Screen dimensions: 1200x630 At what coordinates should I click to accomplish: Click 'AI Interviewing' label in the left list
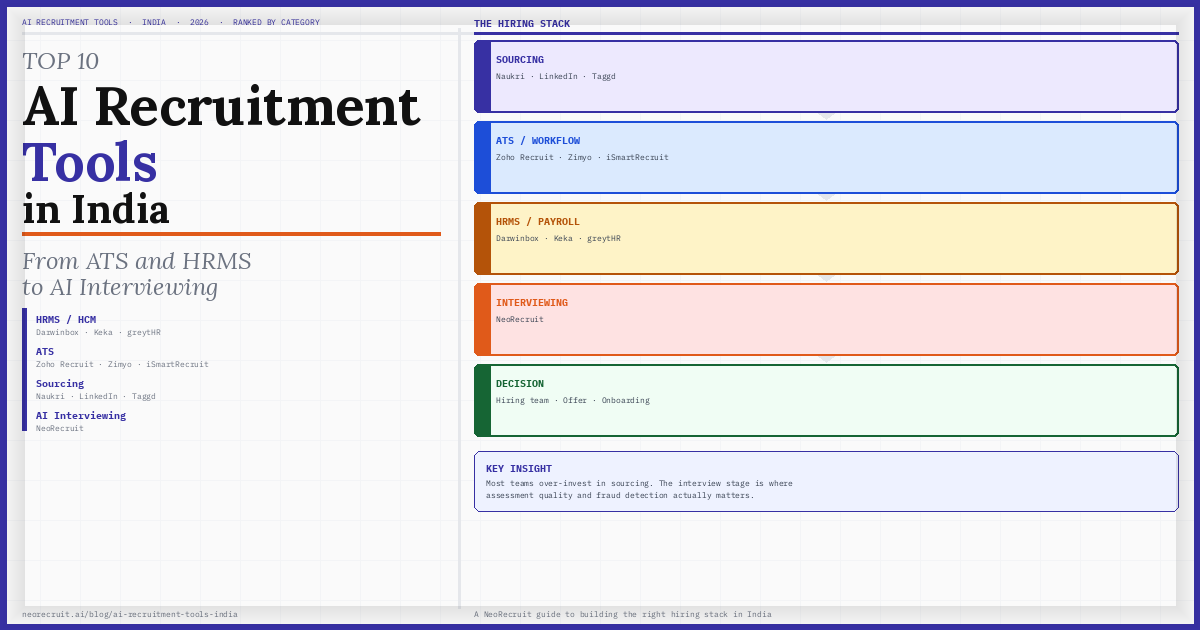[81, 416]
